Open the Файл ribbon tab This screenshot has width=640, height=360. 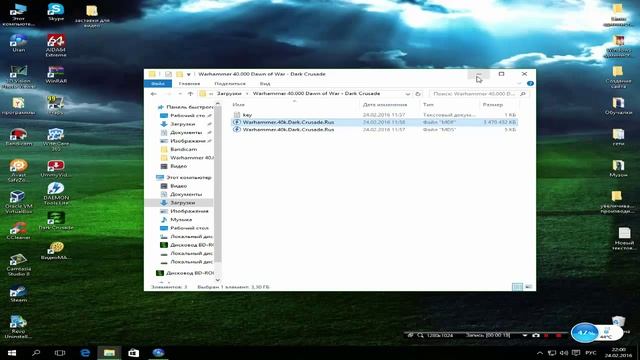coord(158,84)
